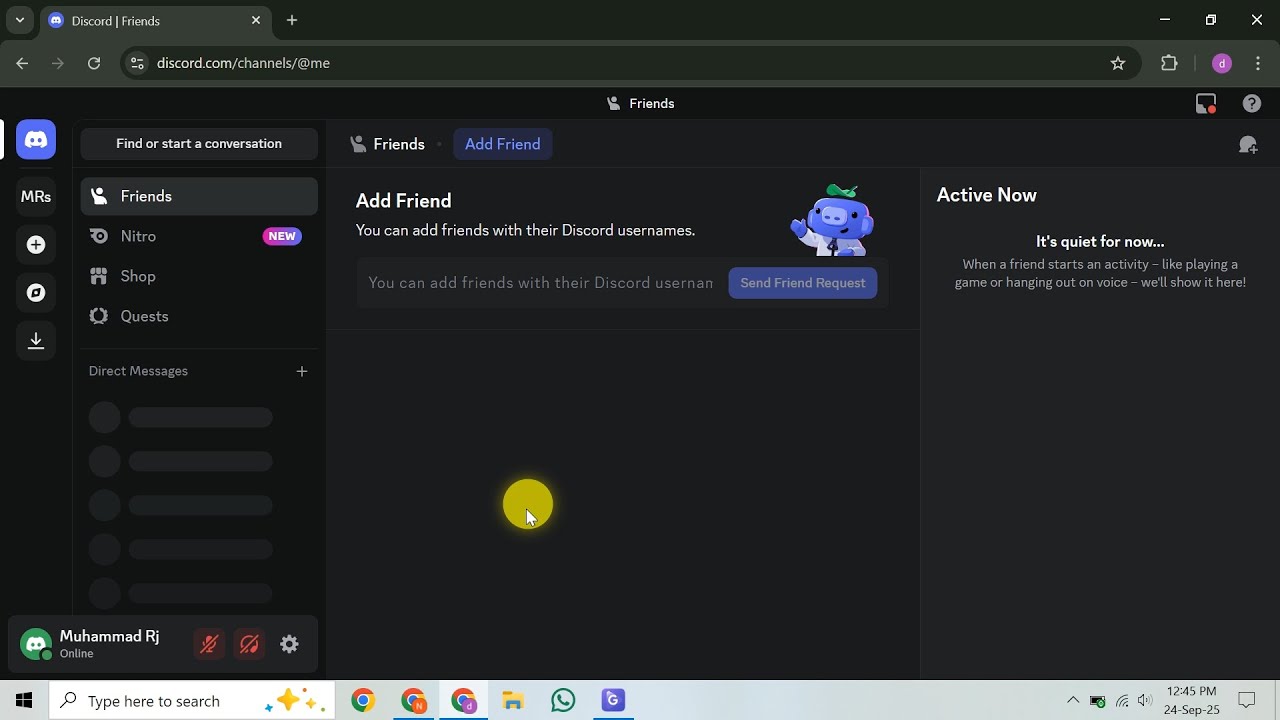Click the Download Apps arrow icon
The width and height of the screenshot is (1280, 720).
[36, 341]
